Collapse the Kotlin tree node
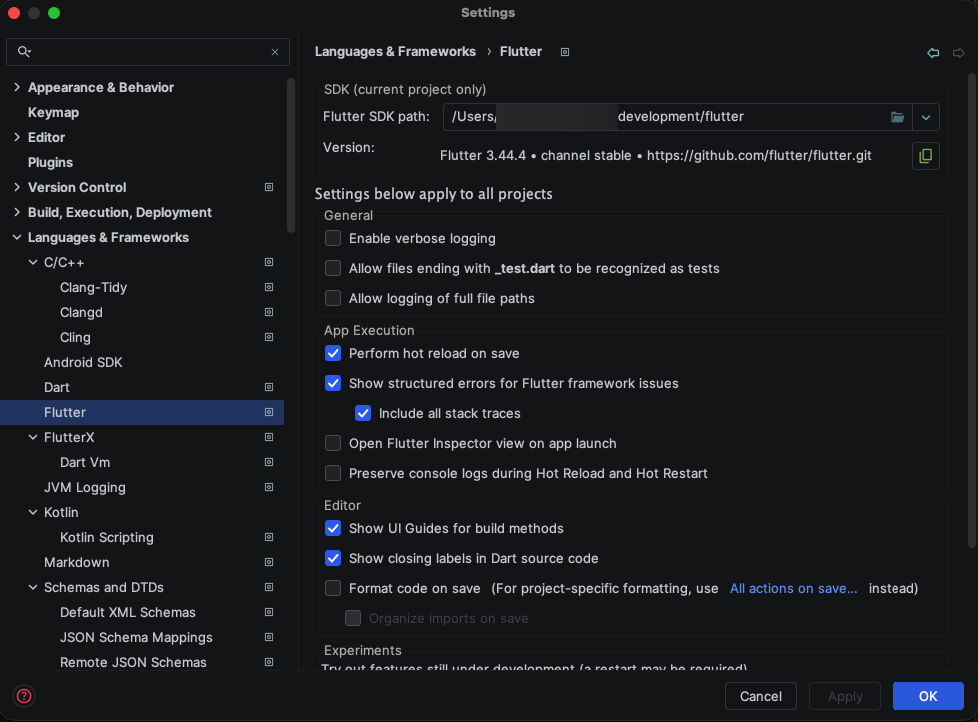This screenshot has height=722, width=978. coord(33,512)
